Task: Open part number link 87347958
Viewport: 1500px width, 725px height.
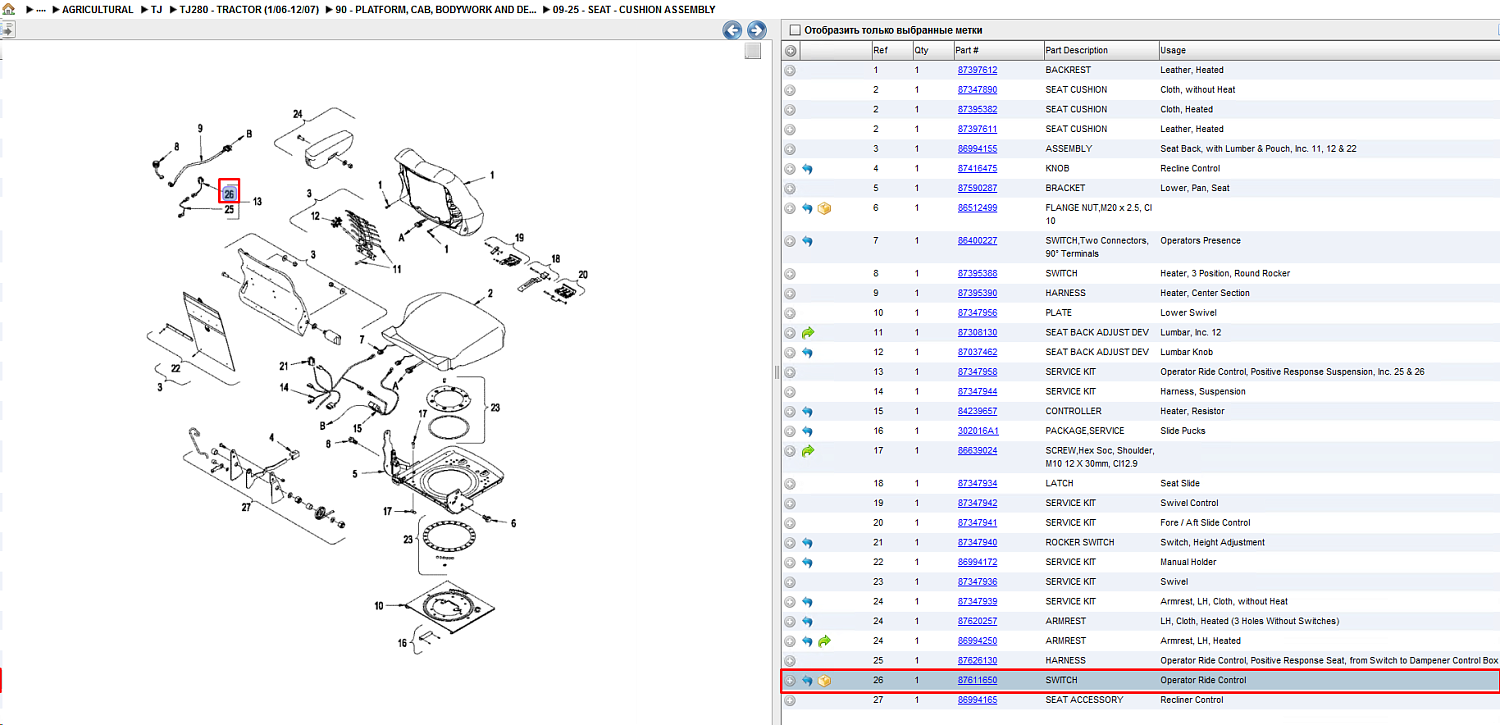Action: coord(977,372)
